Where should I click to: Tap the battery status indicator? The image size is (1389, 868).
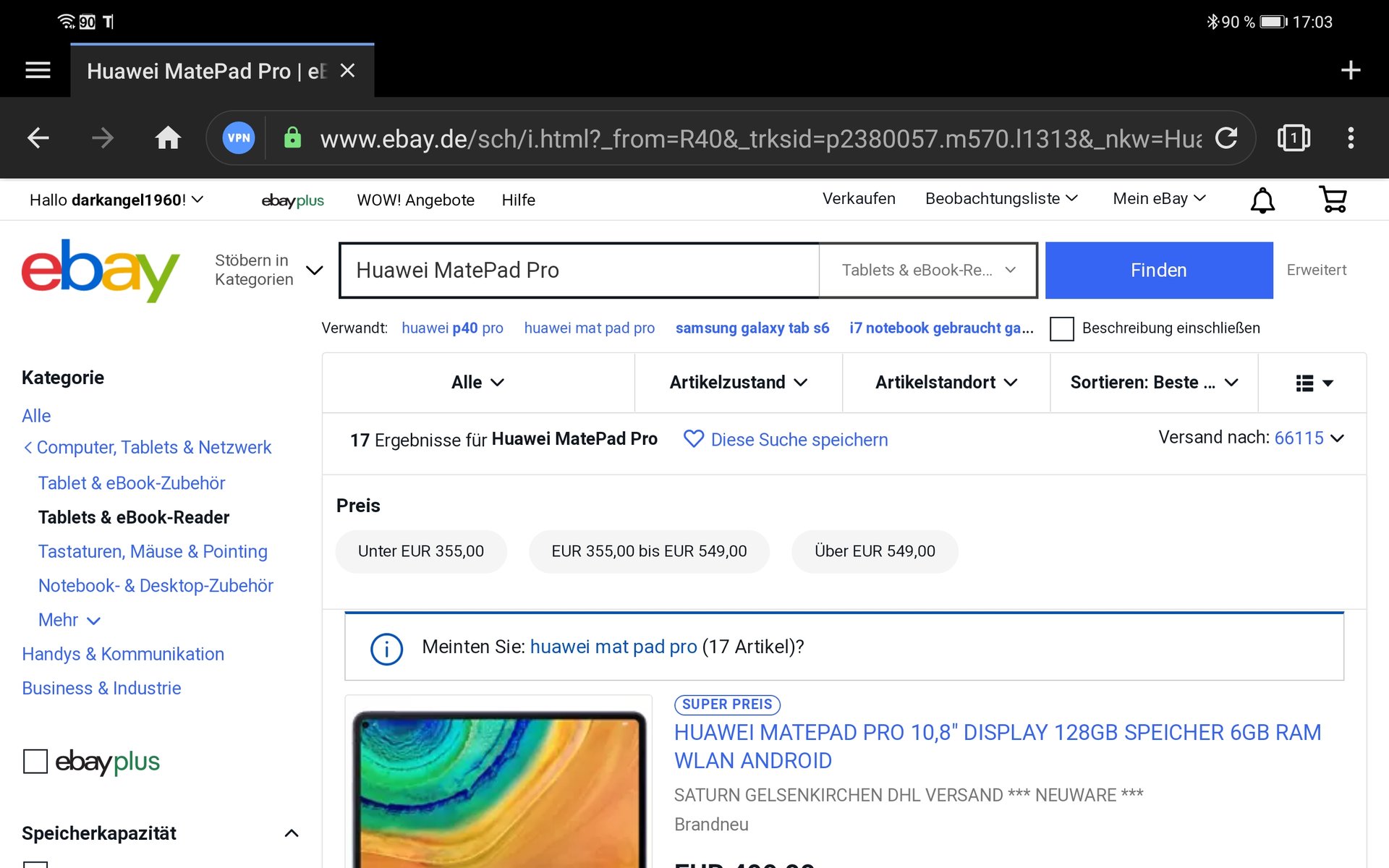tap(1273, 22)
